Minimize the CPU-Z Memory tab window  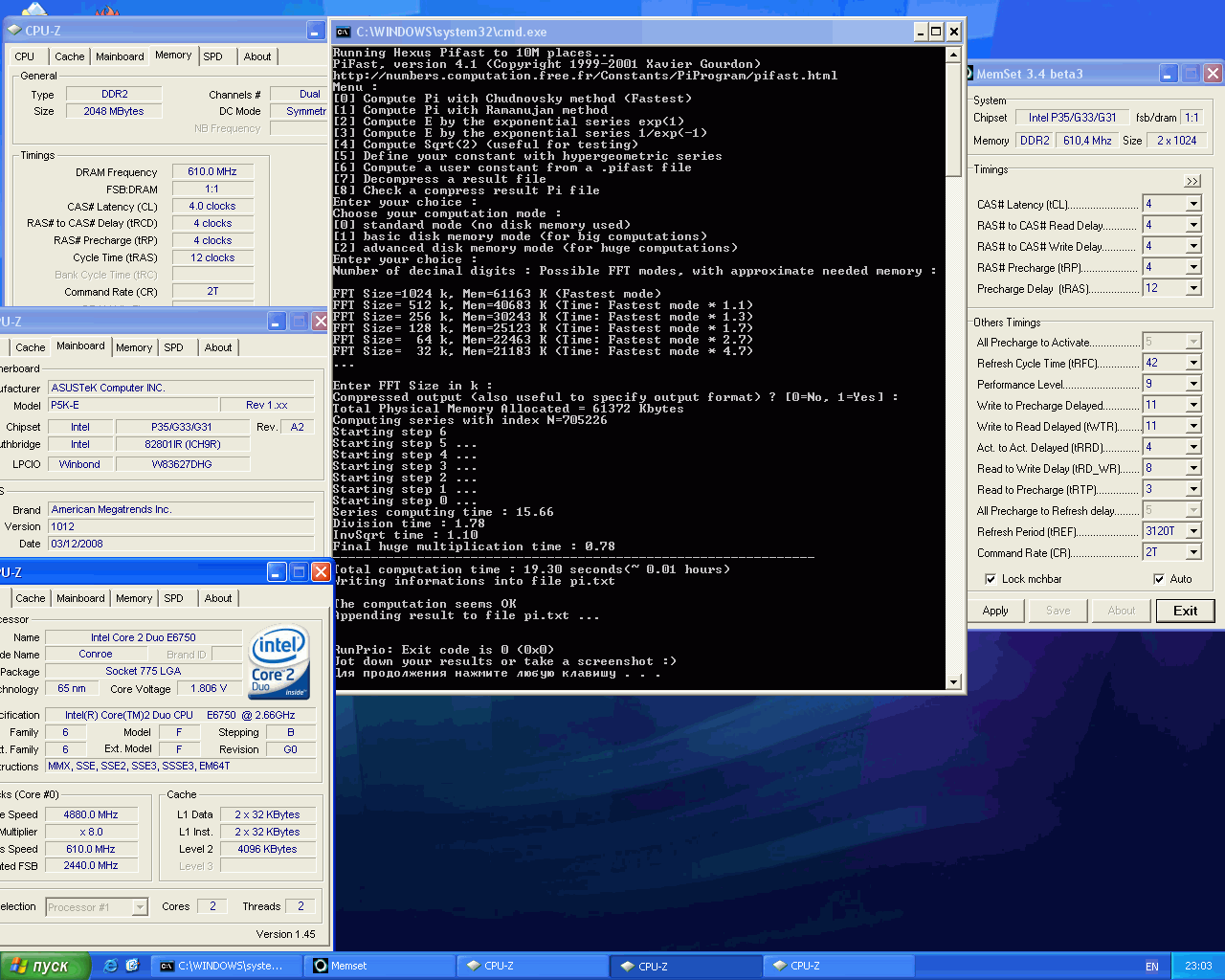(316, 31)
